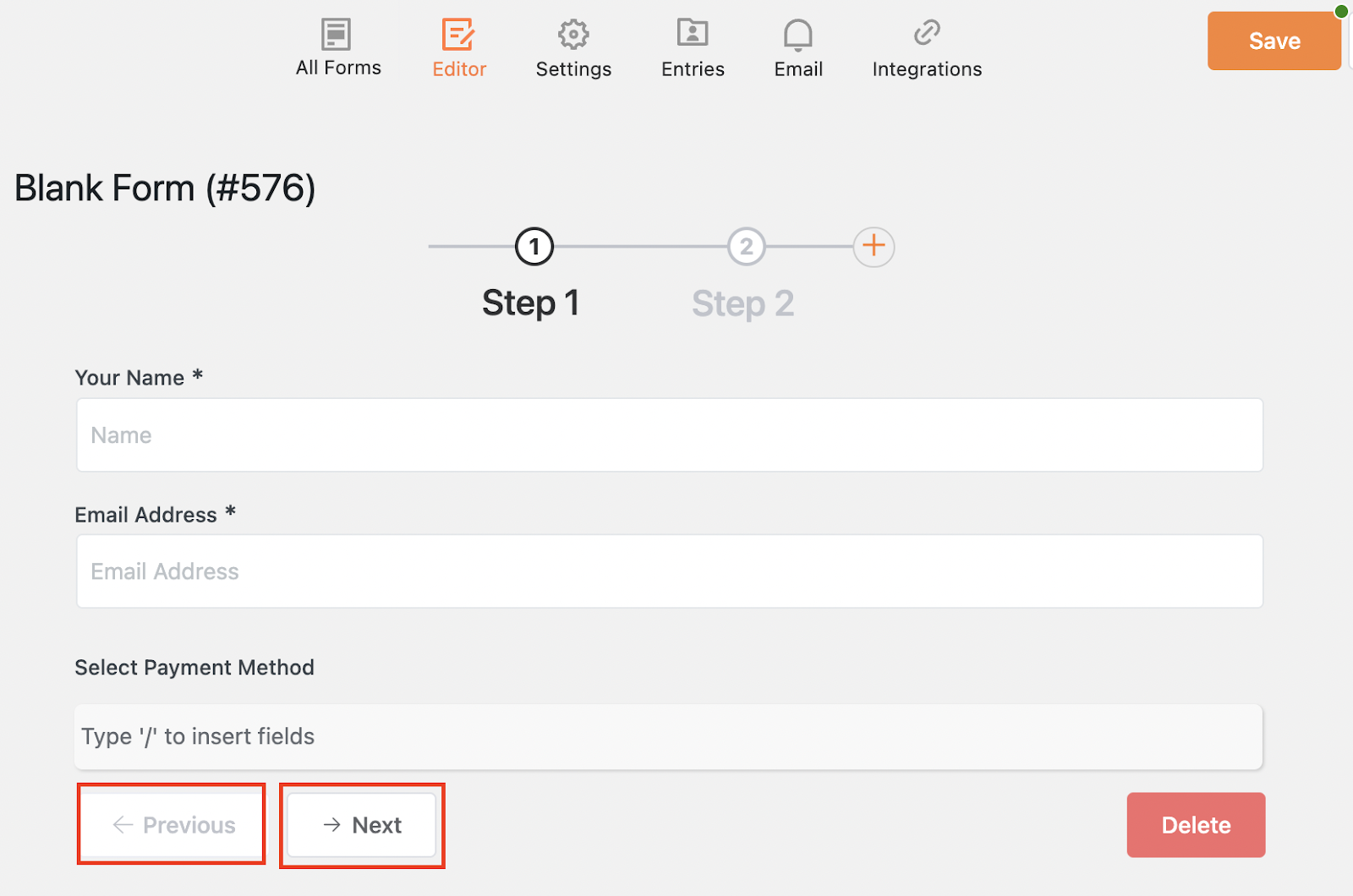Viewport: 1353px width, 896px height.
Task: Click the Blank Form (#576) title
Action: point(165,188)
